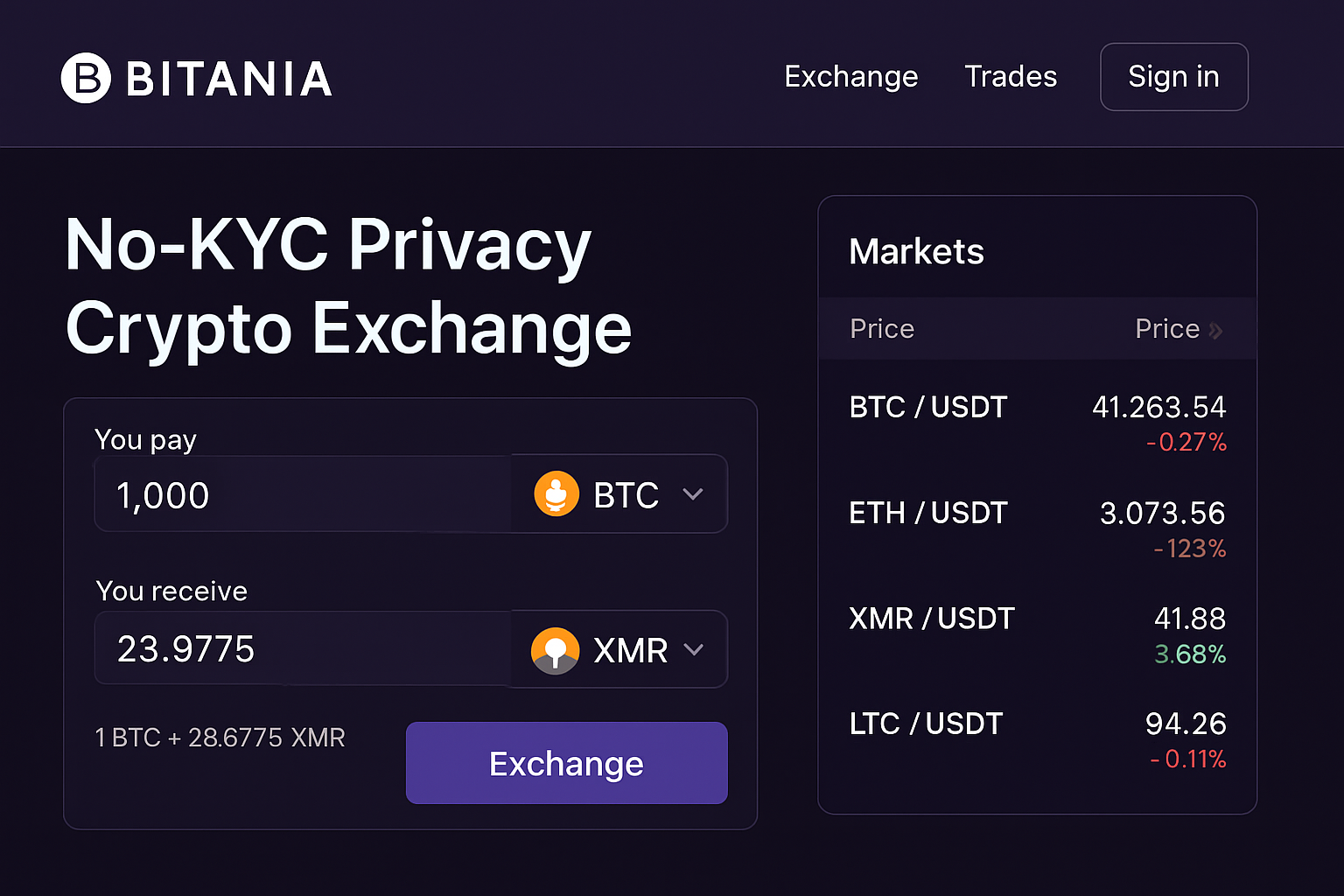
Task: Click the 1 BTC + 28.6775 XMR rate text
Action: pyautogui.click(x=220, y=738)
